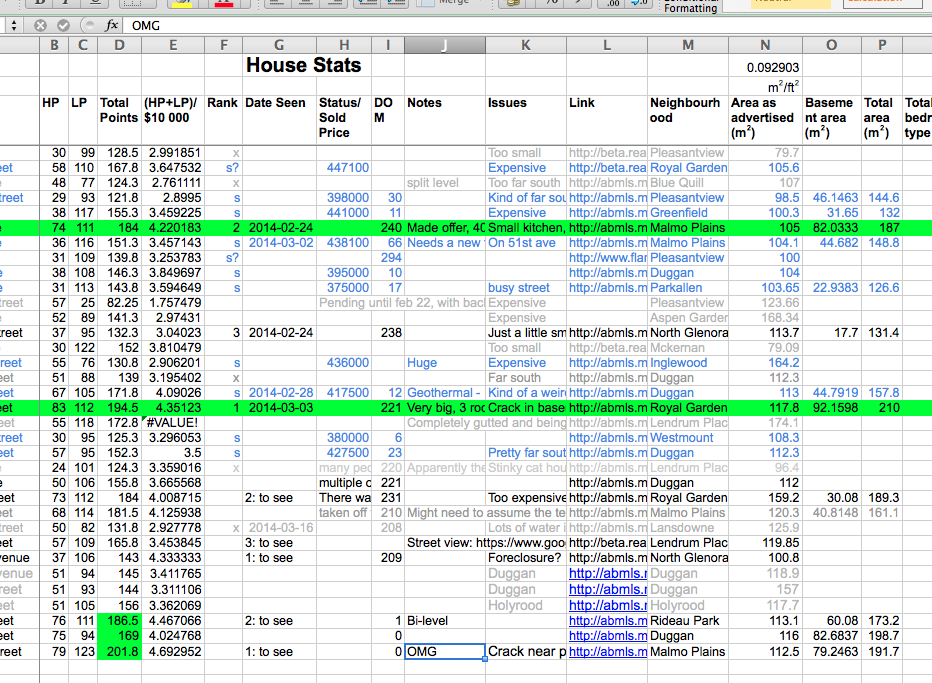This screenshot has height=683, width=932.
Task: Open the fx insert function button
Action: [x=111, y=26]
